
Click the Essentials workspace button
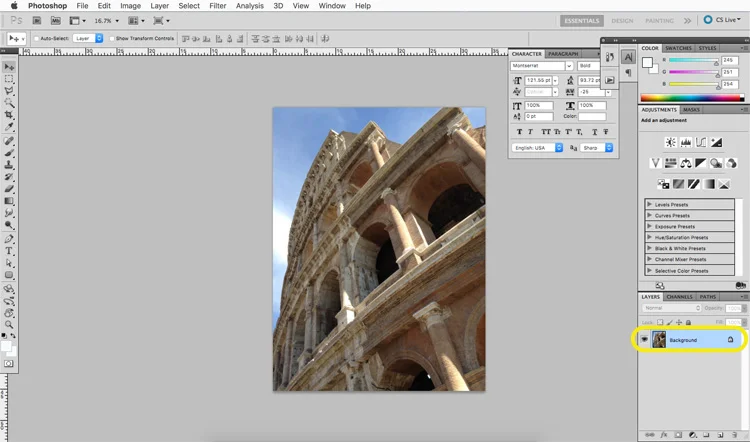[582, 21]
